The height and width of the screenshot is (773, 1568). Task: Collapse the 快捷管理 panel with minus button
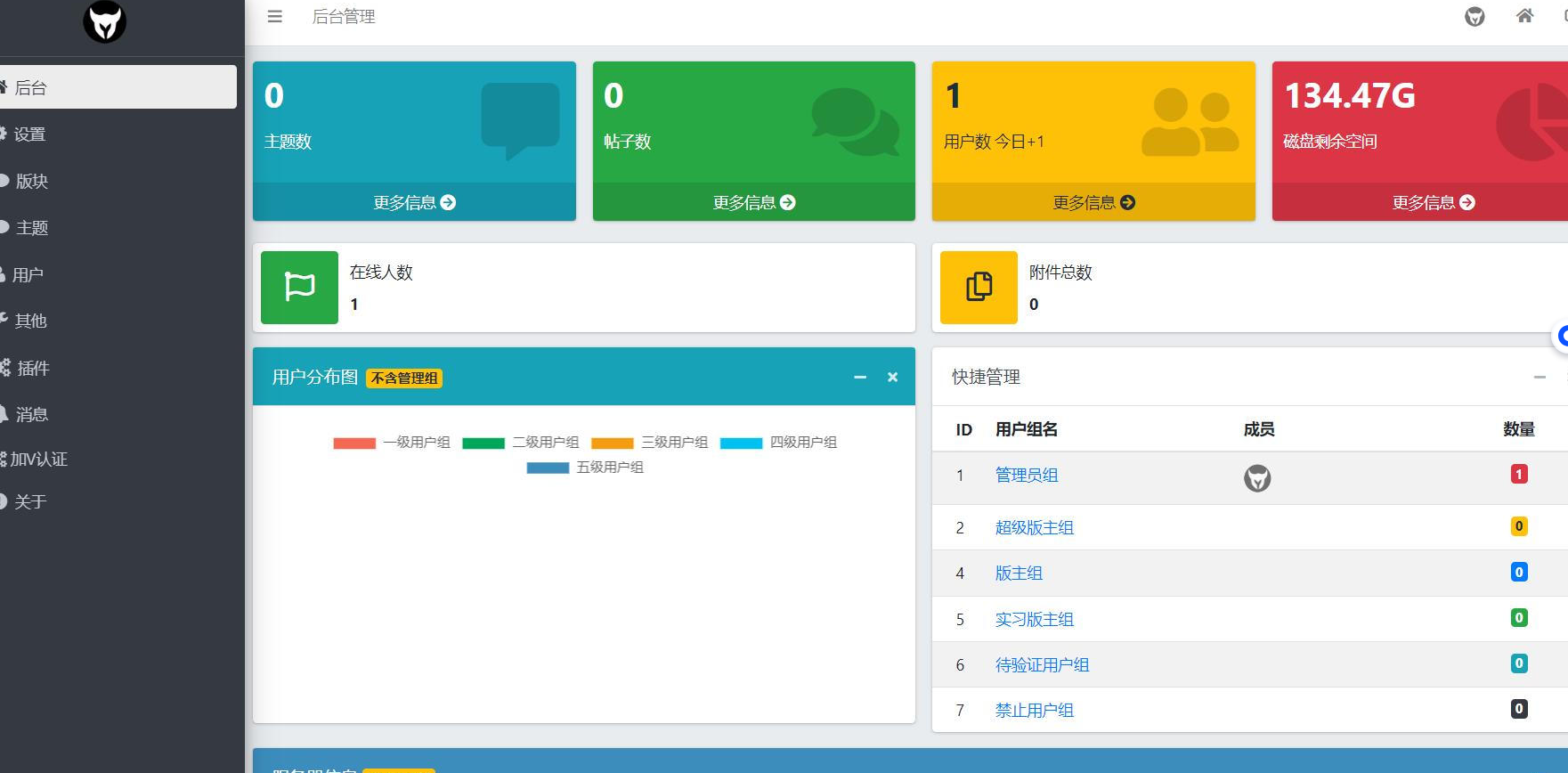tap(1540, 378)
